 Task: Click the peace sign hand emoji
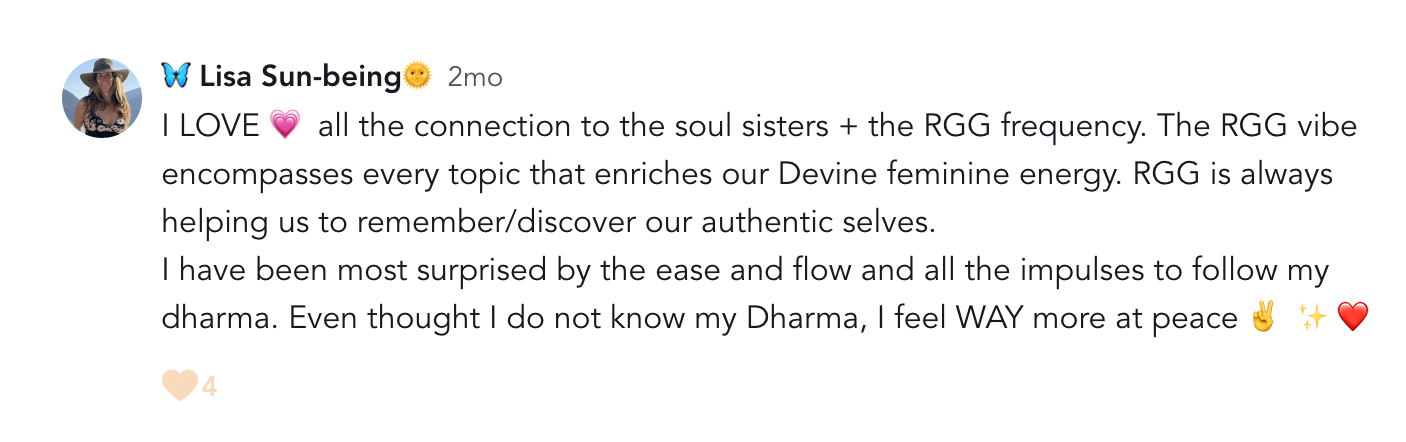(1263, 319)
